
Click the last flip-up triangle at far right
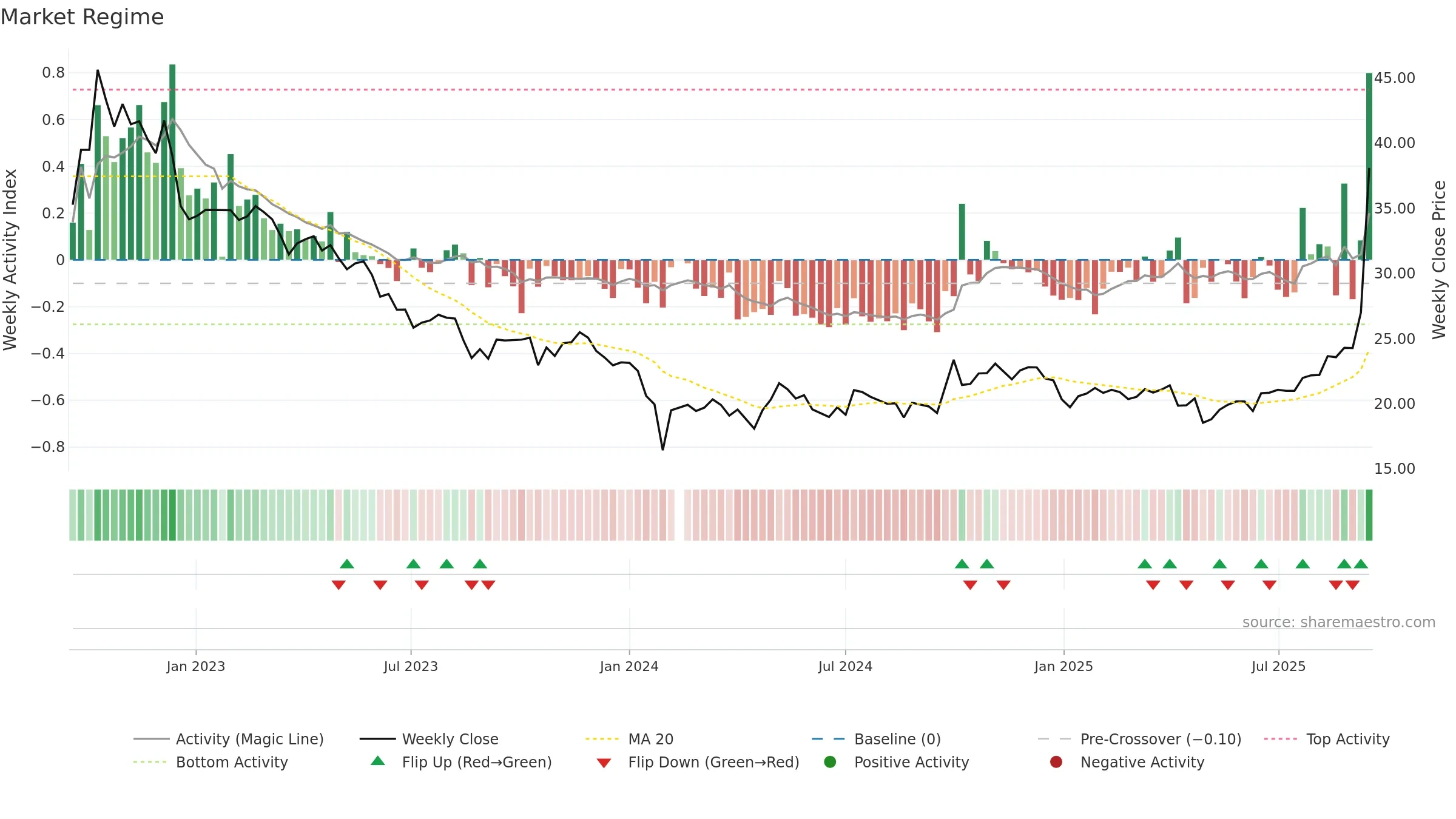1361,564
